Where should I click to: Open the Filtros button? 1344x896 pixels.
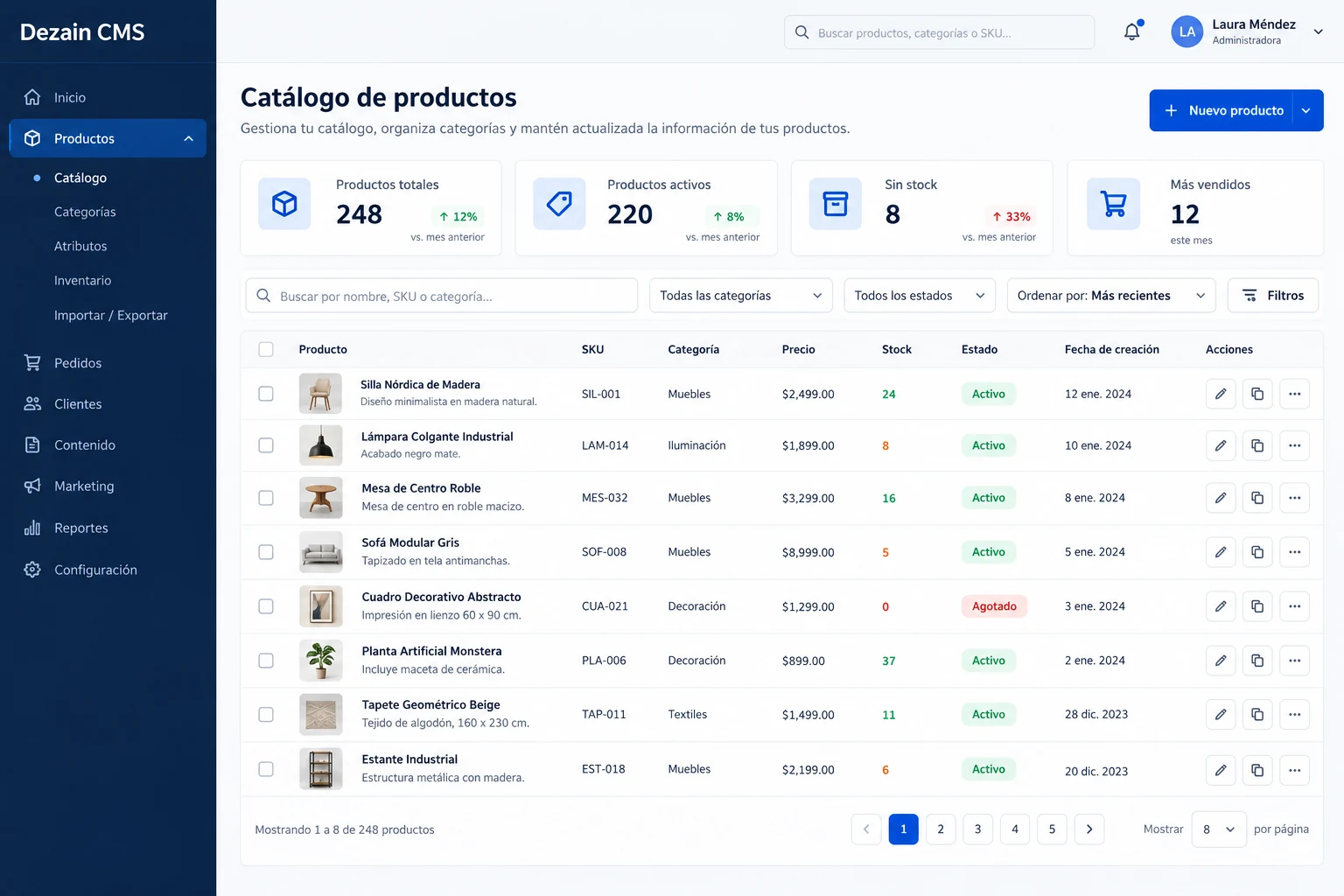(x=1273, y=296)
